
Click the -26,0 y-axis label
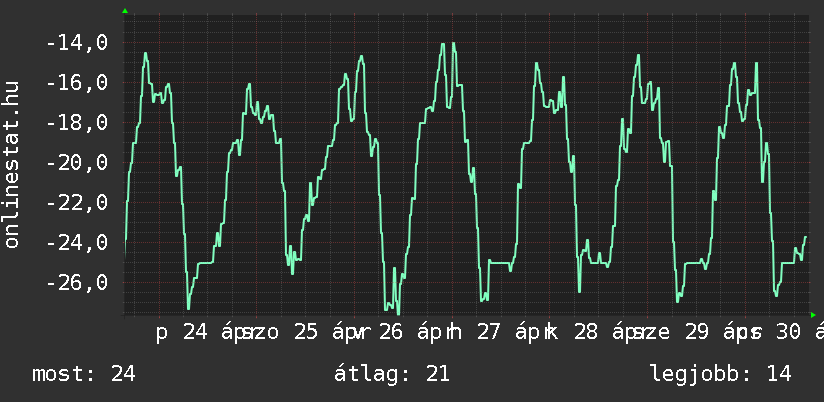pyautogui.click(x=76, y=283)
